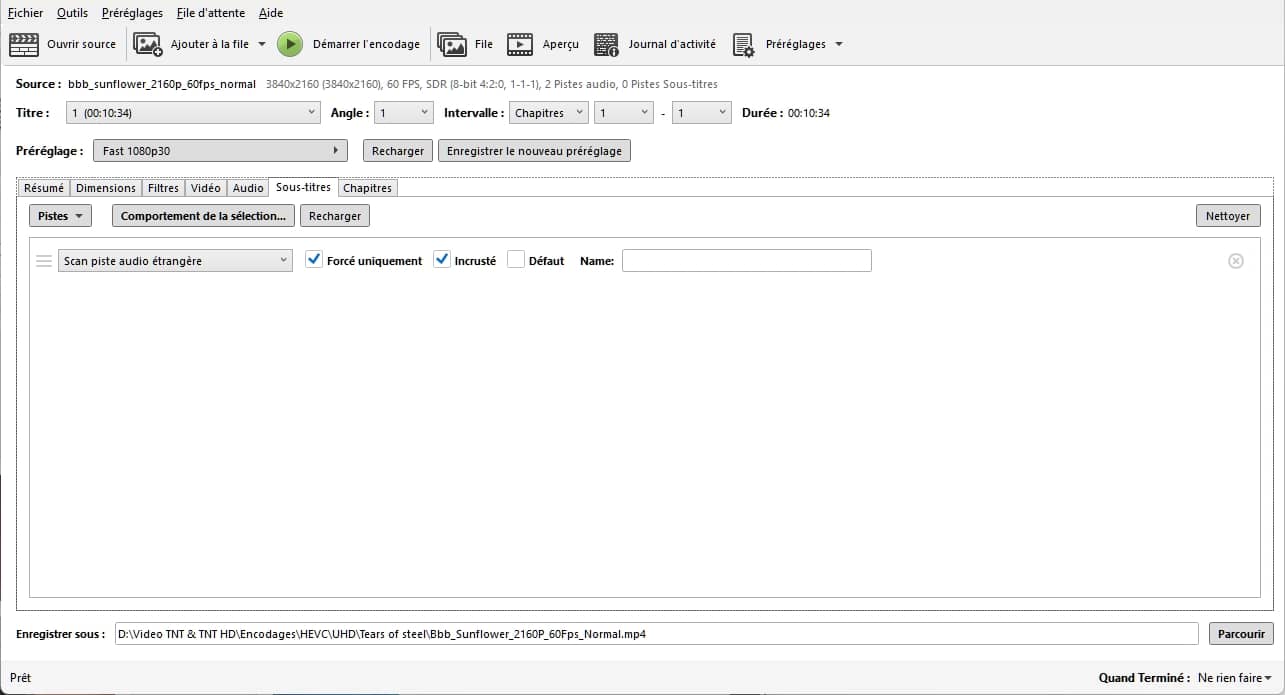Open the Scan piste audio étrangère dropdown
Screen dimensions: 1285x695
[175, 261]
